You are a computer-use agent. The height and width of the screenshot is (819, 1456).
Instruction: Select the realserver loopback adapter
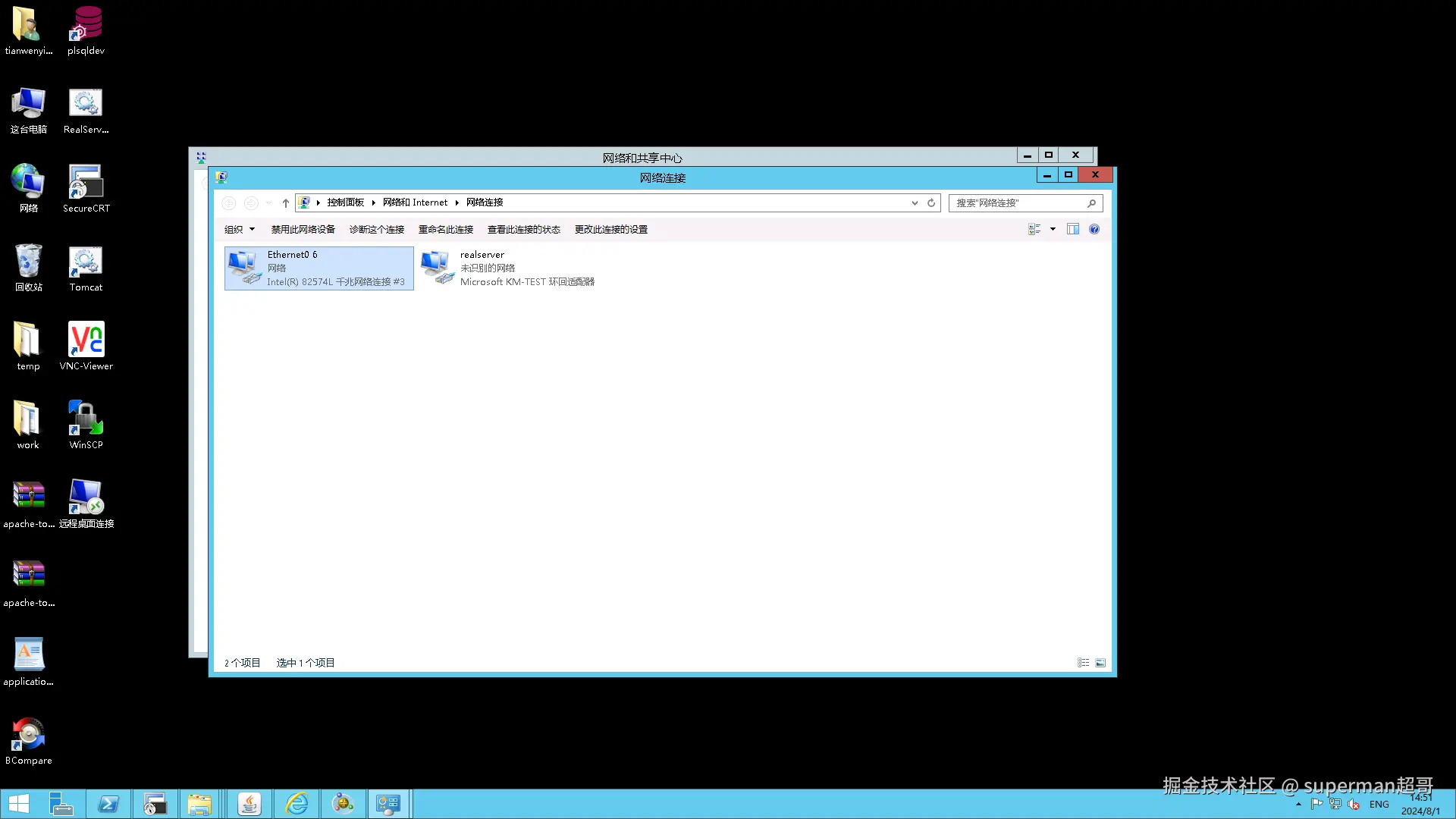(x=508, y=268)
